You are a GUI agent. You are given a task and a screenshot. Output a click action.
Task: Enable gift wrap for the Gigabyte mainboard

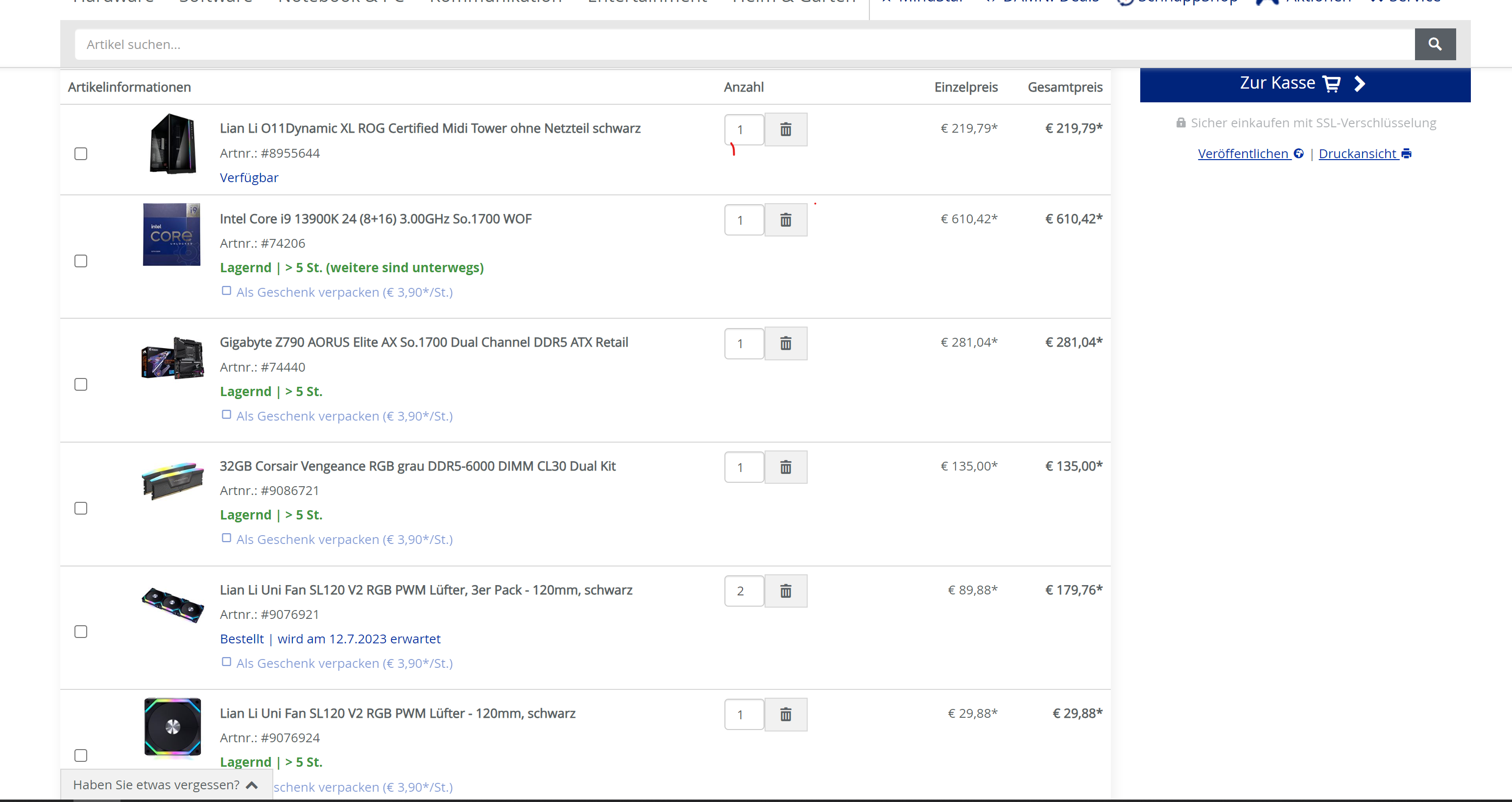pos(227,415)
